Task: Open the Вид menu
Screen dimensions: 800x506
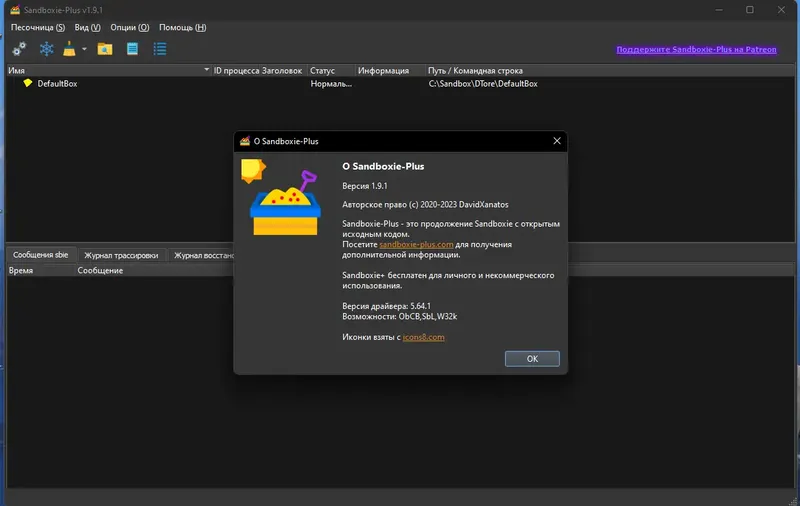Action: 87,28
